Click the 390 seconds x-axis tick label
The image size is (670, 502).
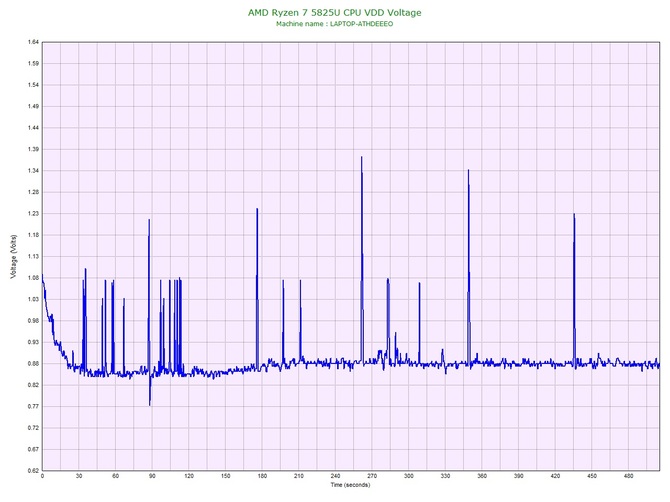pyautogui.click(x=519, y=476)
